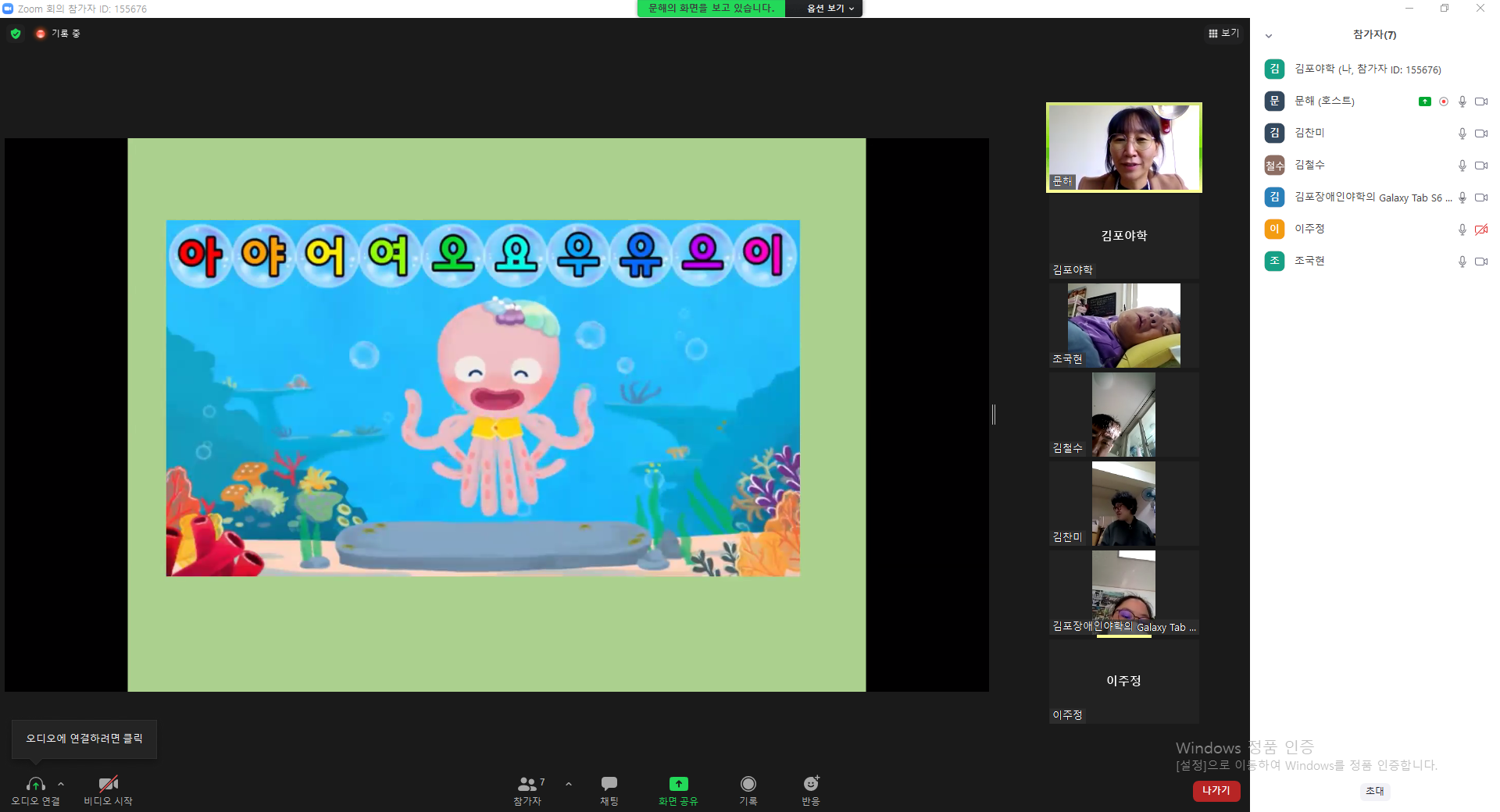Image resolution: width=1500 pixels, height=812 pixels.
Task: Expand the arrow next to 참가자 button
Action: (x=569, y=784)
